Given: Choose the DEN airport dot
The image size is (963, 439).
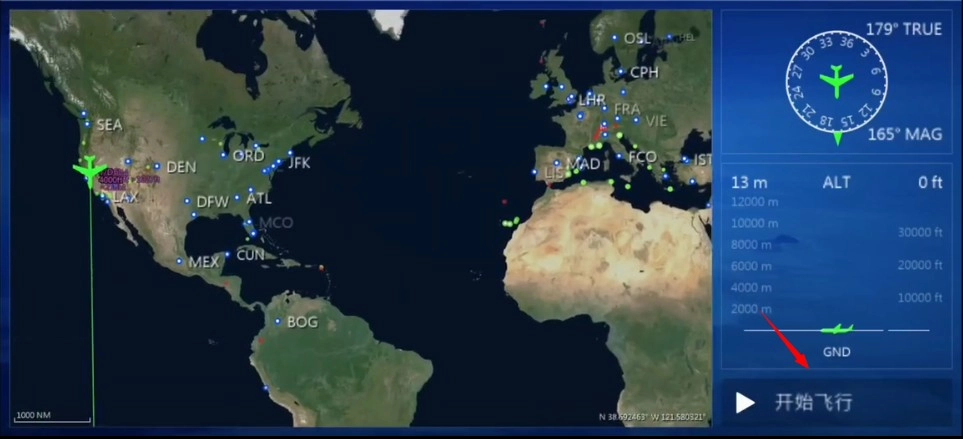Looking at the screenshot, I should click(157, 167).
